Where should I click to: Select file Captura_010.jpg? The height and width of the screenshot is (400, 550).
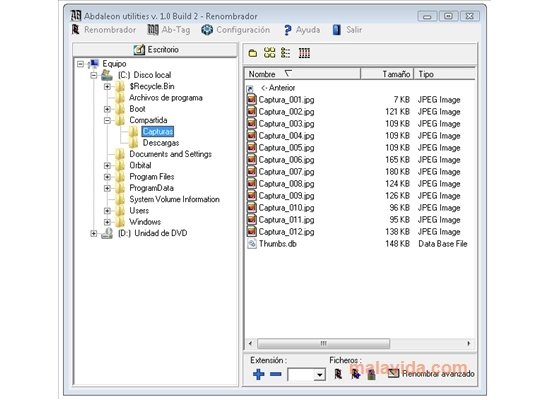[x=286, y=208]
